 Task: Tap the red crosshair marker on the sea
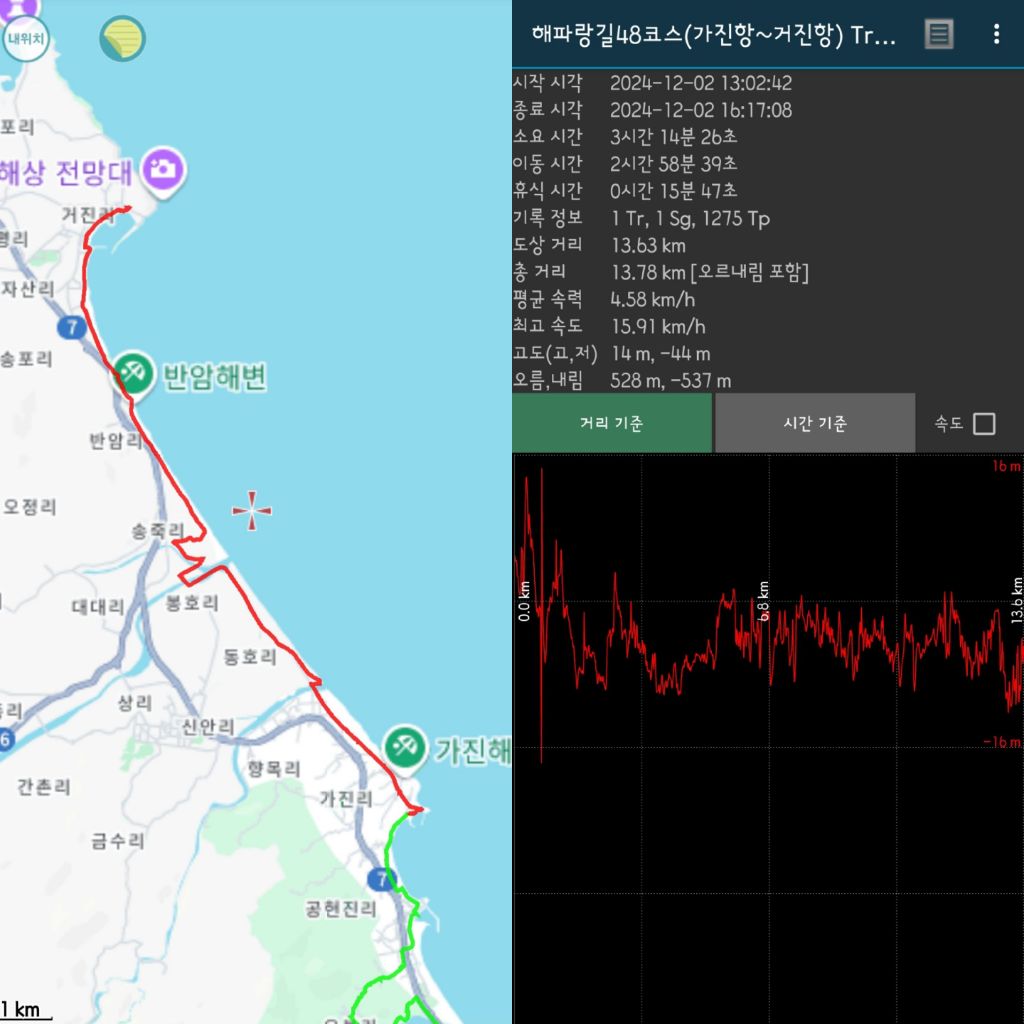pyautogui.click(x=252, y=510)
